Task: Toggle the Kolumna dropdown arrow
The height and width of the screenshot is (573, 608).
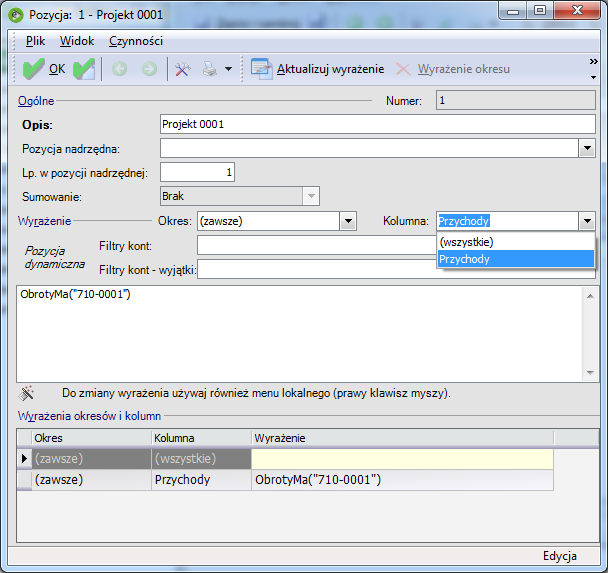Action: click(587, 221)
